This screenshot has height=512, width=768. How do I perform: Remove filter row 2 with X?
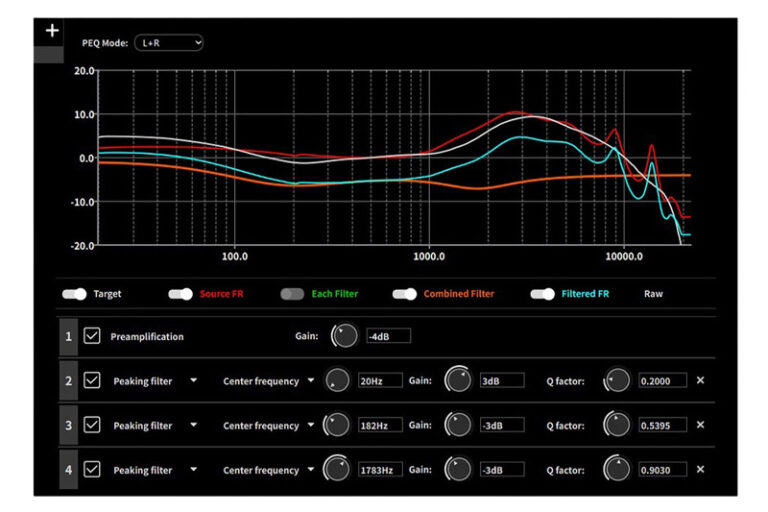point(700,380)
